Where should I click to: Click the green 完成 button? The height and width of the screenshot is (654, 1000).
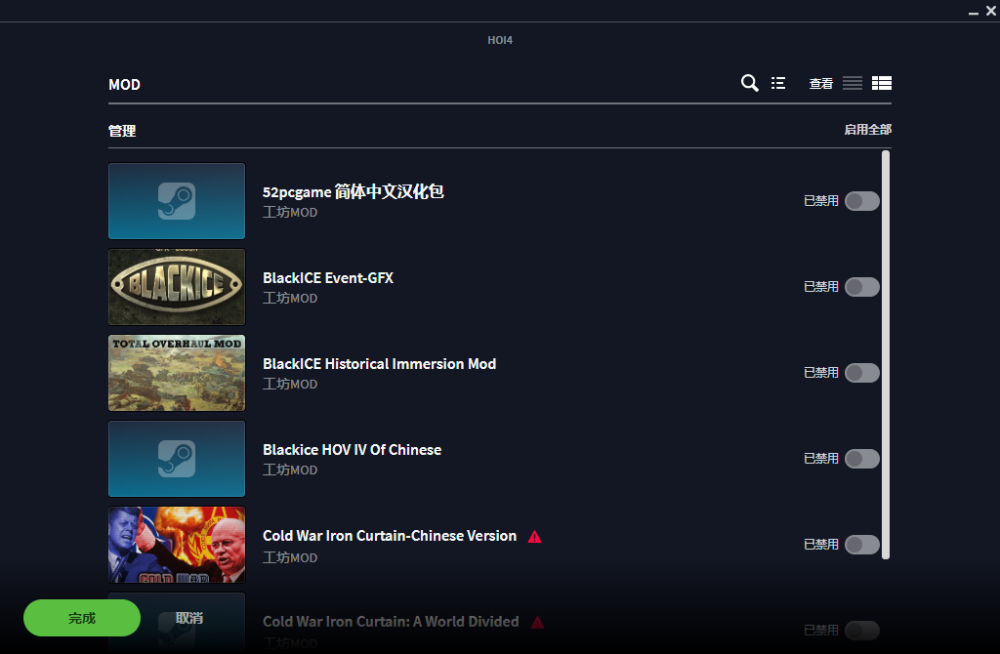[82, 618]
